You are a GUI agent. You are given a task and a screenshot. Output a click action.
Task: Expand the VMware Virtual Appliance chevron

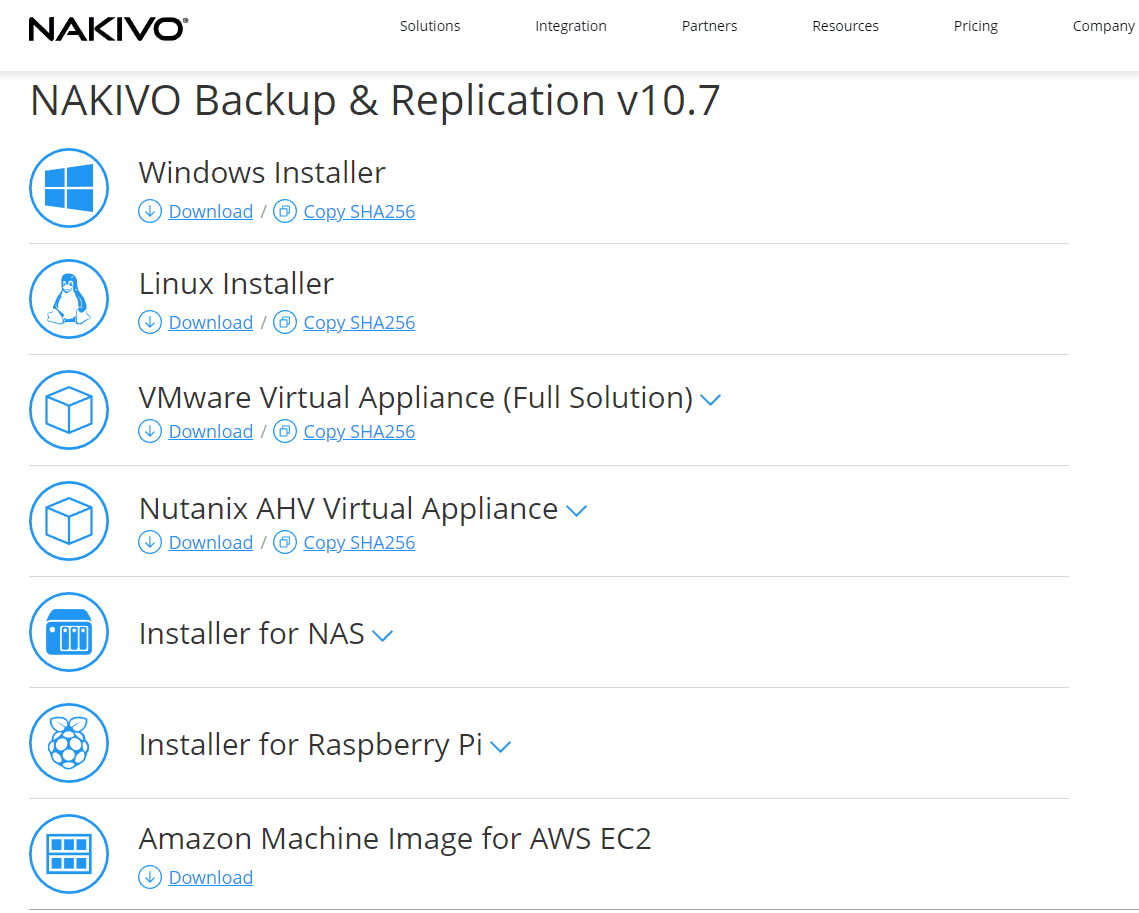[x=710, y=399]
